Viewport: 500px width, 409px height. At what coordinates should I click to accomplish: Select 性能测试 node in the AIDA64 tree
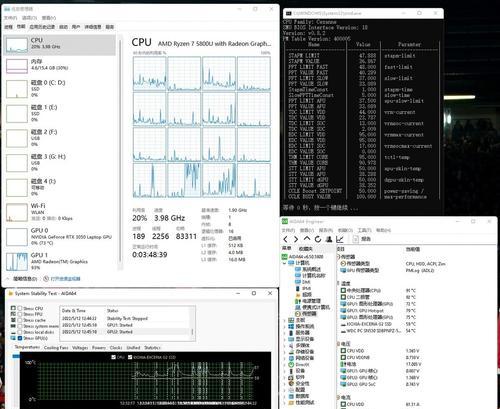pyautogui.click(x=301, y=402)
